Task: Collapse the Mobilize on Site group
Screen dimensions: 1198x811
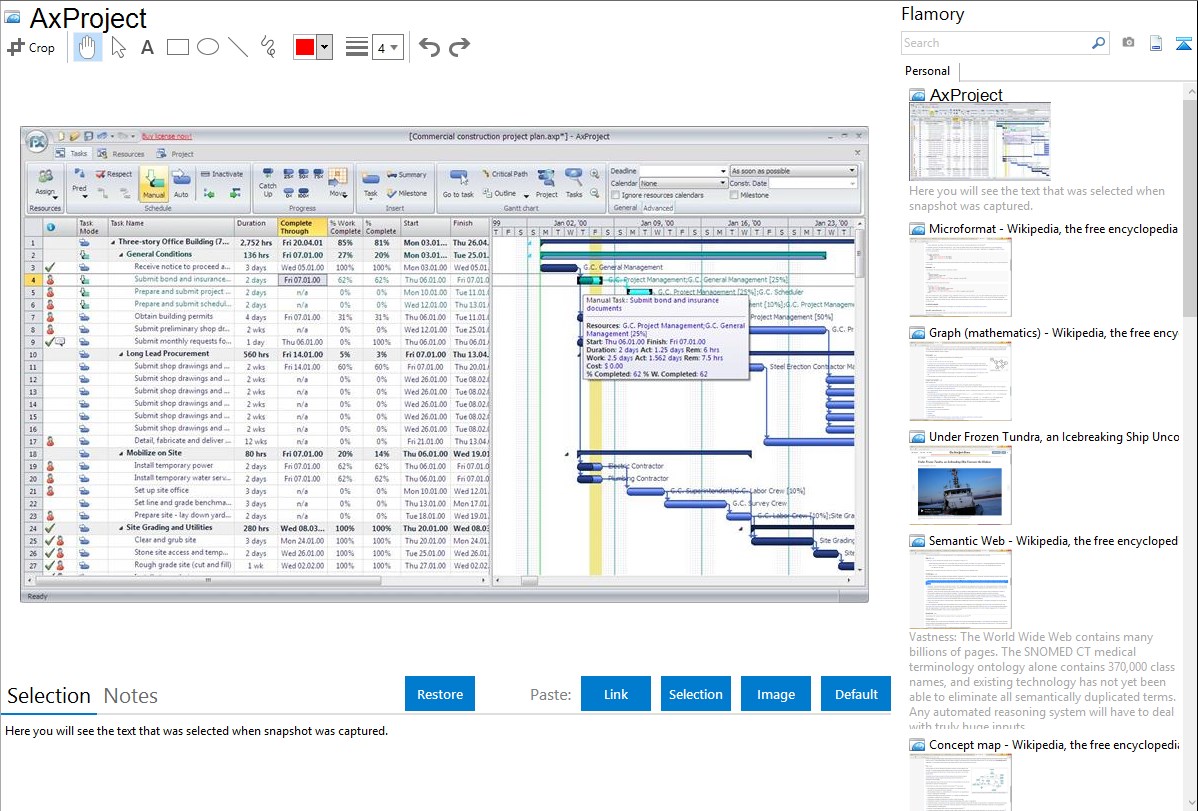Action: pos(121,453)
